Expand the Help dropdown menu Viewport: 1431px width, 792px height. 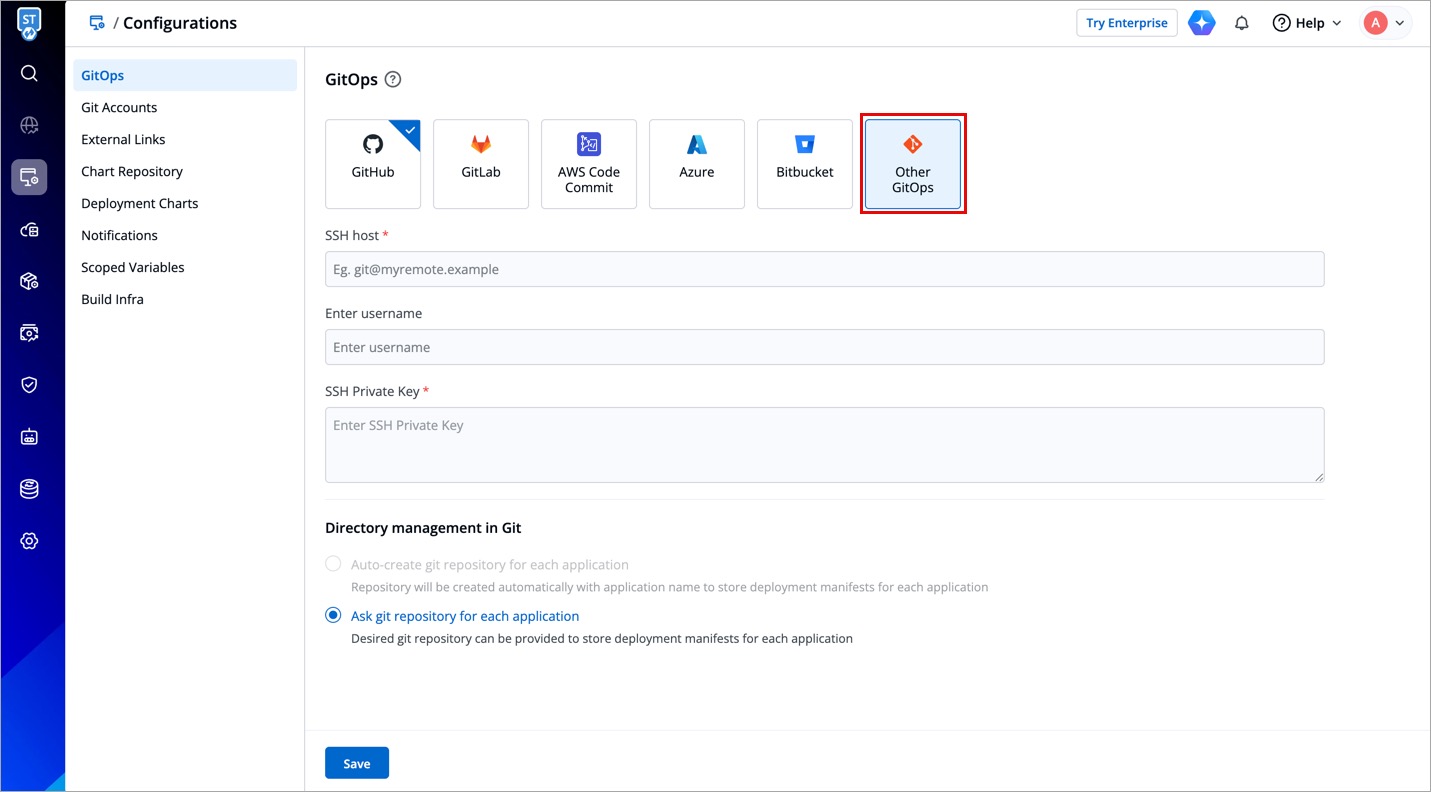point(1307,23)
